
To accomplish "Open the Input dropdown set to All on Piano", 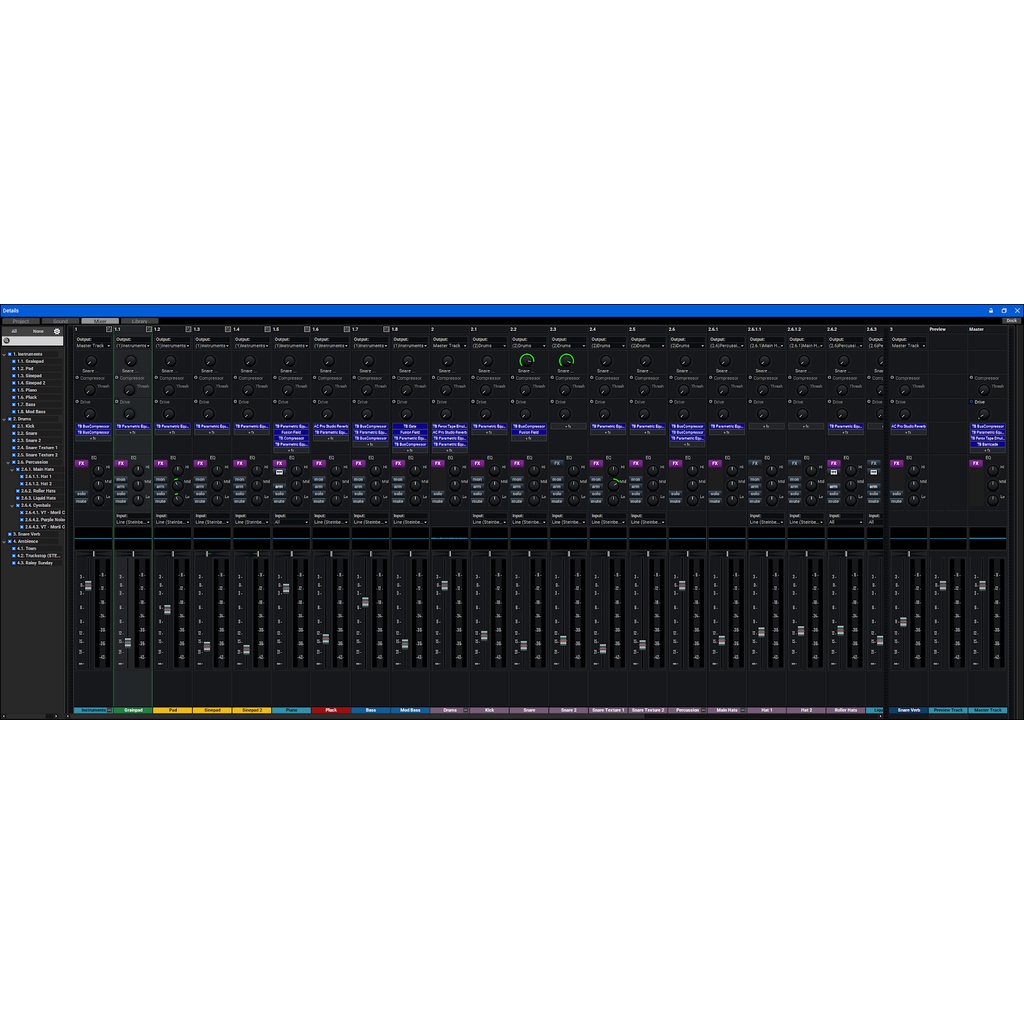I will pyautogui.click(x=291, y=522).
